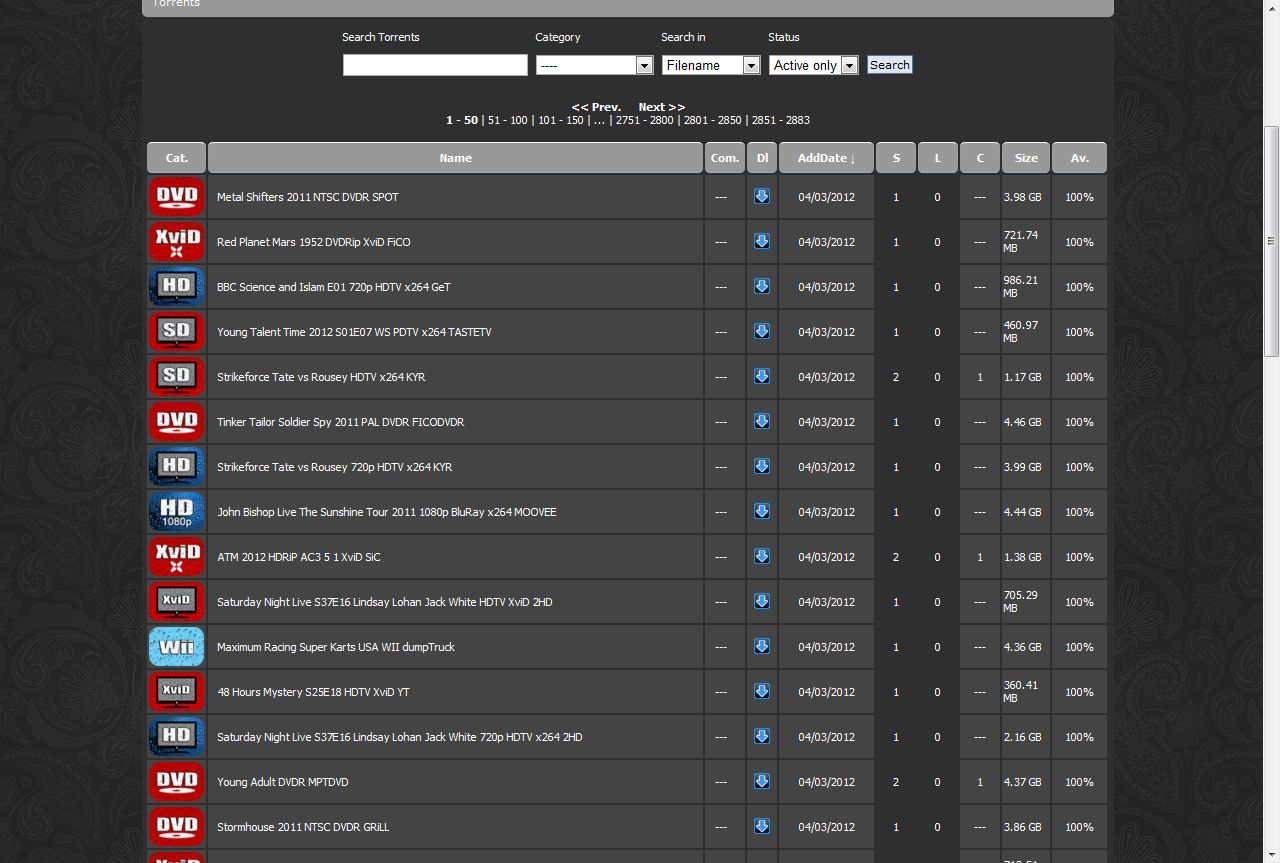Screen dimensions: 1280x863
Task: Sort by Cat. column header
Action: (x=177, y=158)
